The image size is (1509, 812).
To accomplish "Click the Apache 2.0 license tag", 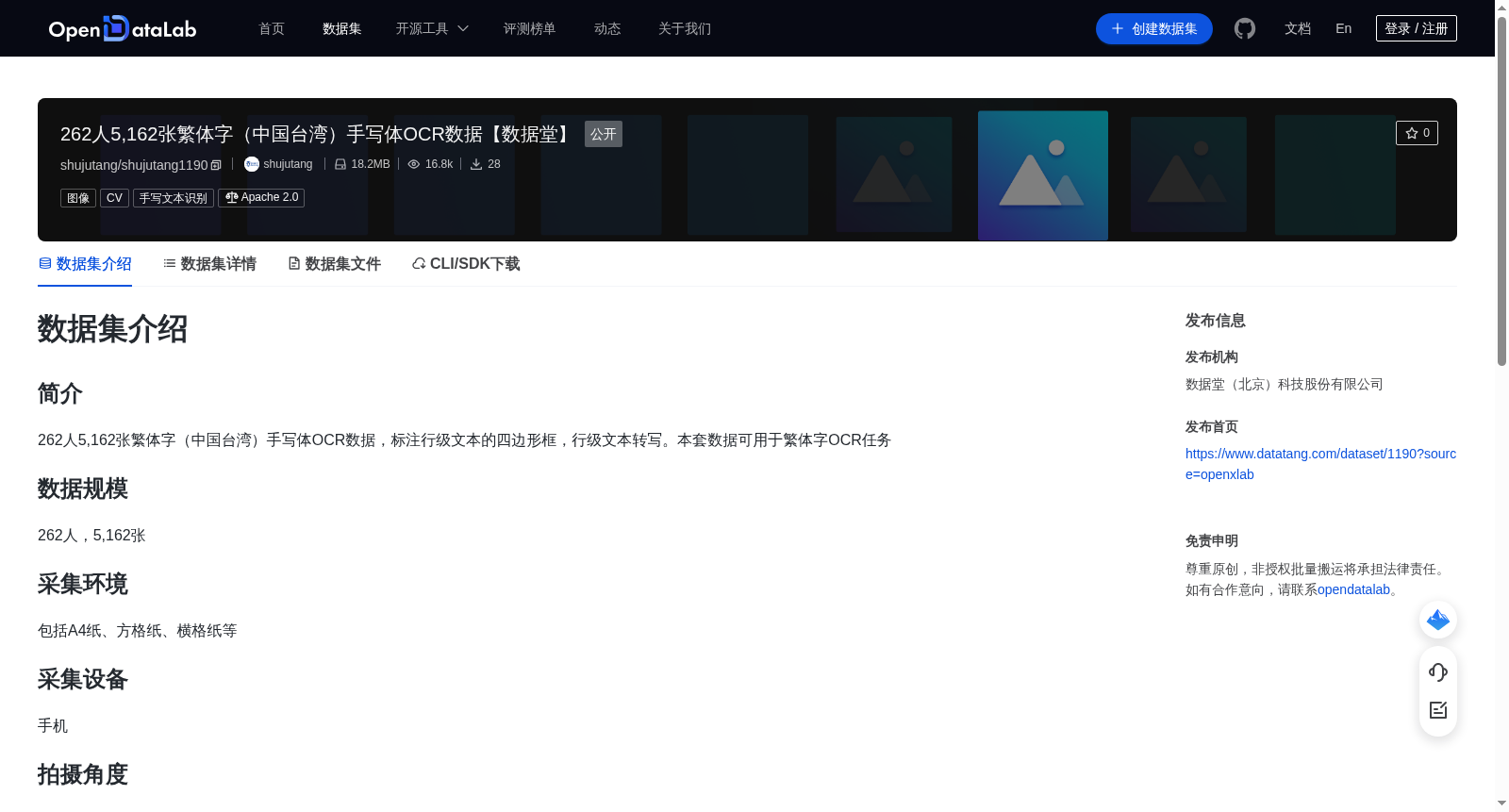I will coord(261,198).
